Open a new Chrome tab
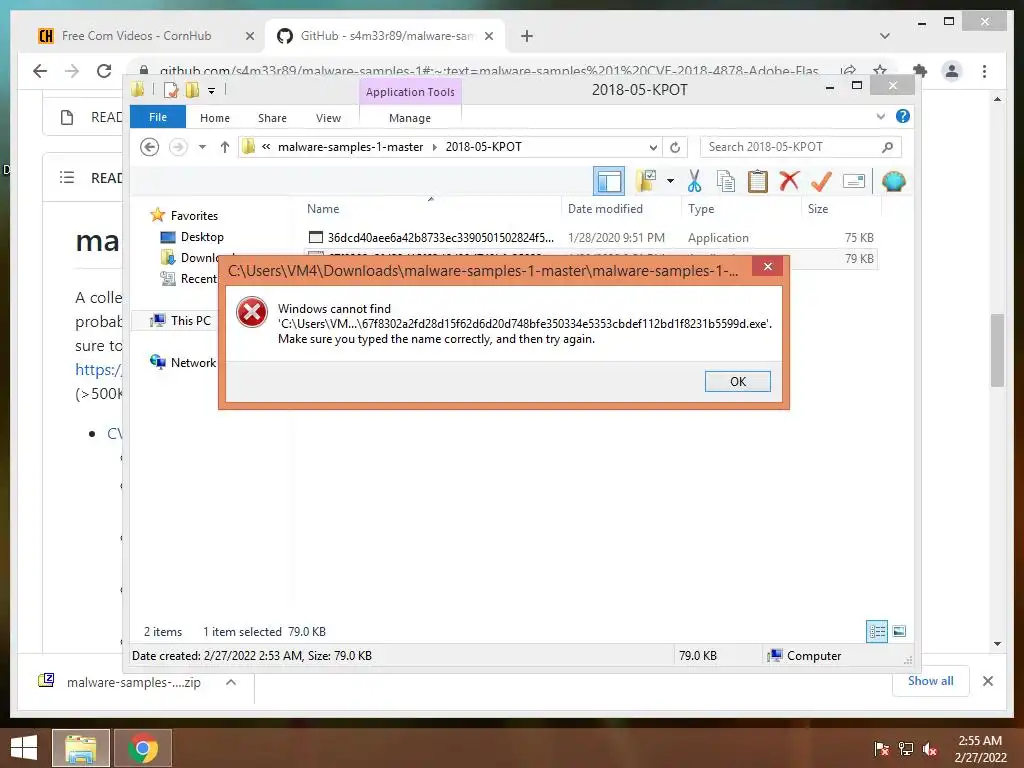The height and width of the screenshot is (768, 1024). pyautogui.click(x=527, y=36)
